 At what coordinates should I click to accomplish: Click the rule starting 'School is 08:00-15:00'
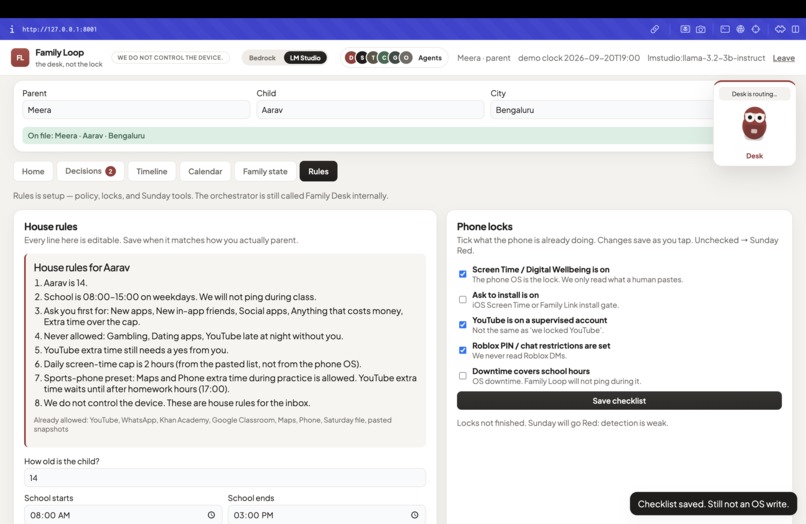[x=180, y=297]
